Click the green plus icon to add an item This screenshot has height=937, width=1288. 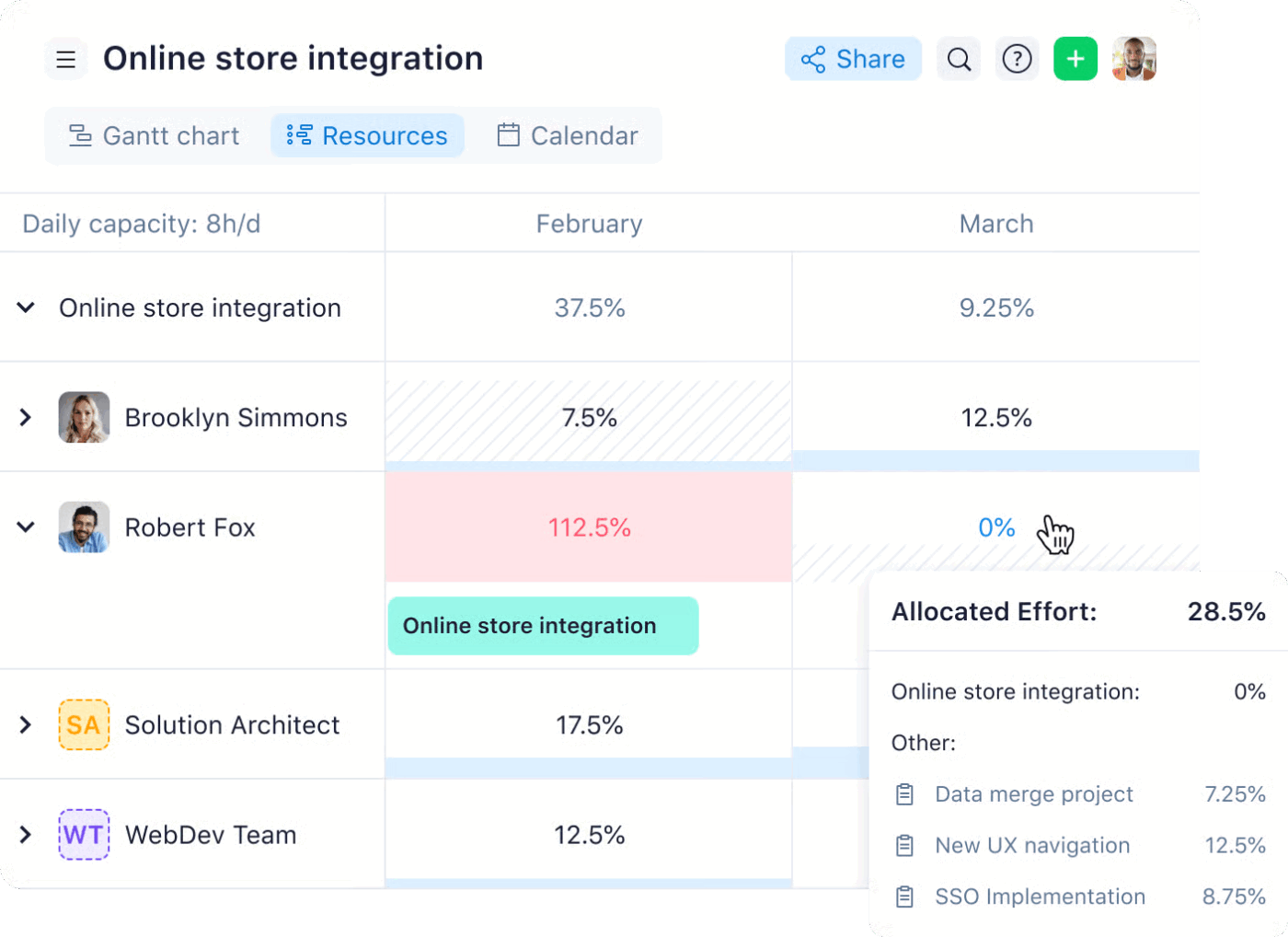[x=1075, y=58]
